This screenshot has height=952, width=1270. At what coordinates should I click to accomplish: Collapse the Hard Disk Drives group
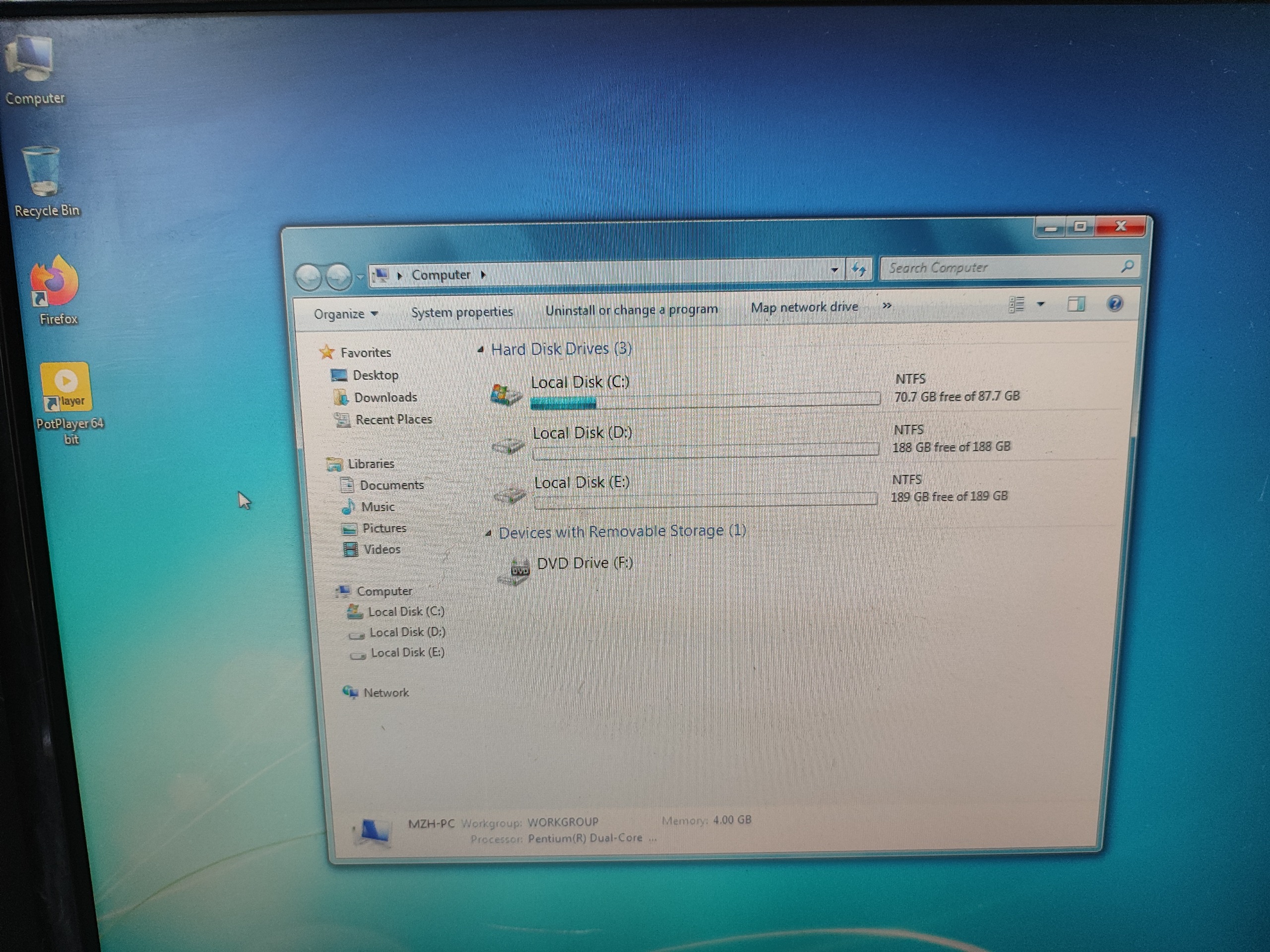click(x=481, y=350)
